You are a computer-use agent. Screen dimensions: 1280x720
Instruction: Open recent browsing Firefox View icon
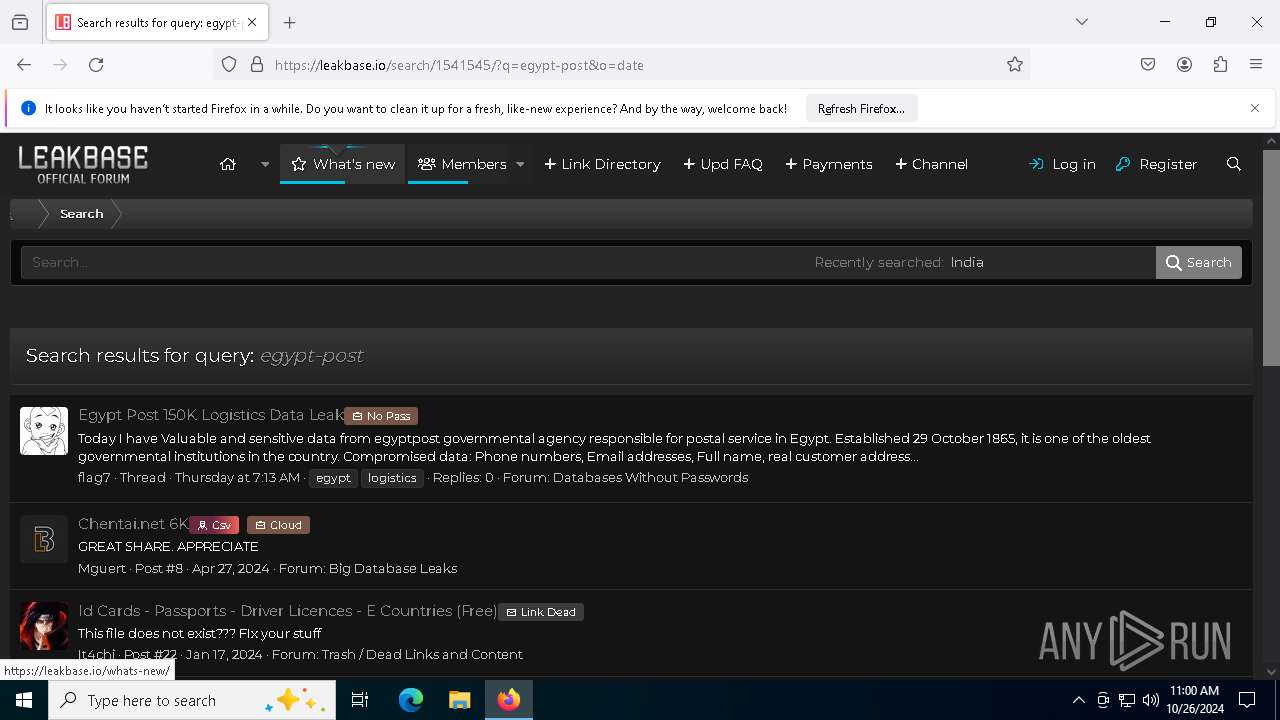click(20, 22)
